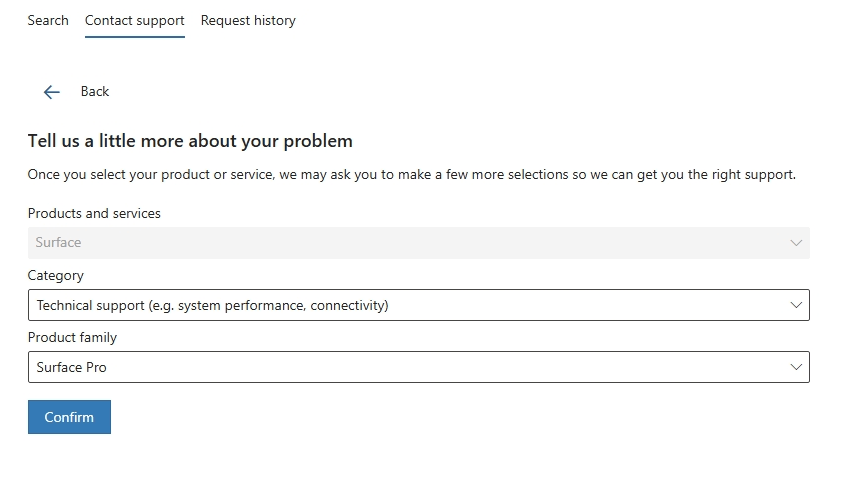Click the greyed-out "Surface" value text
Viewport: 859px width, 492px height.
[58, 243]
